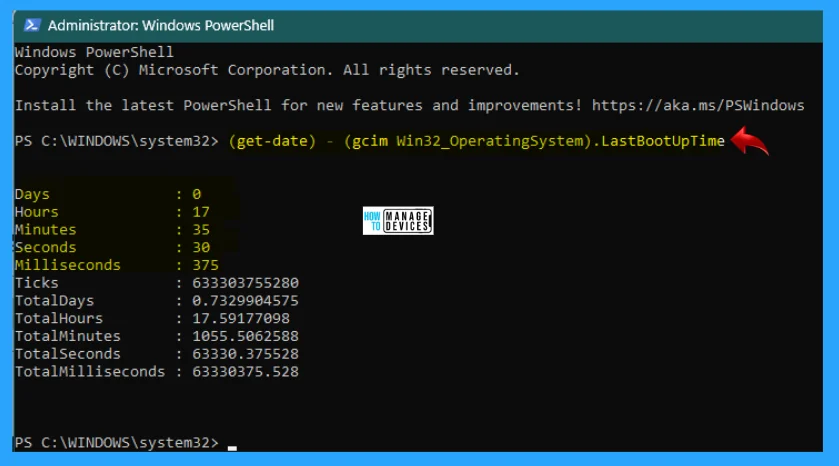
Task: Click the 'Copyright (C) Microsoft Corporation' line
Action: (267, 70)
